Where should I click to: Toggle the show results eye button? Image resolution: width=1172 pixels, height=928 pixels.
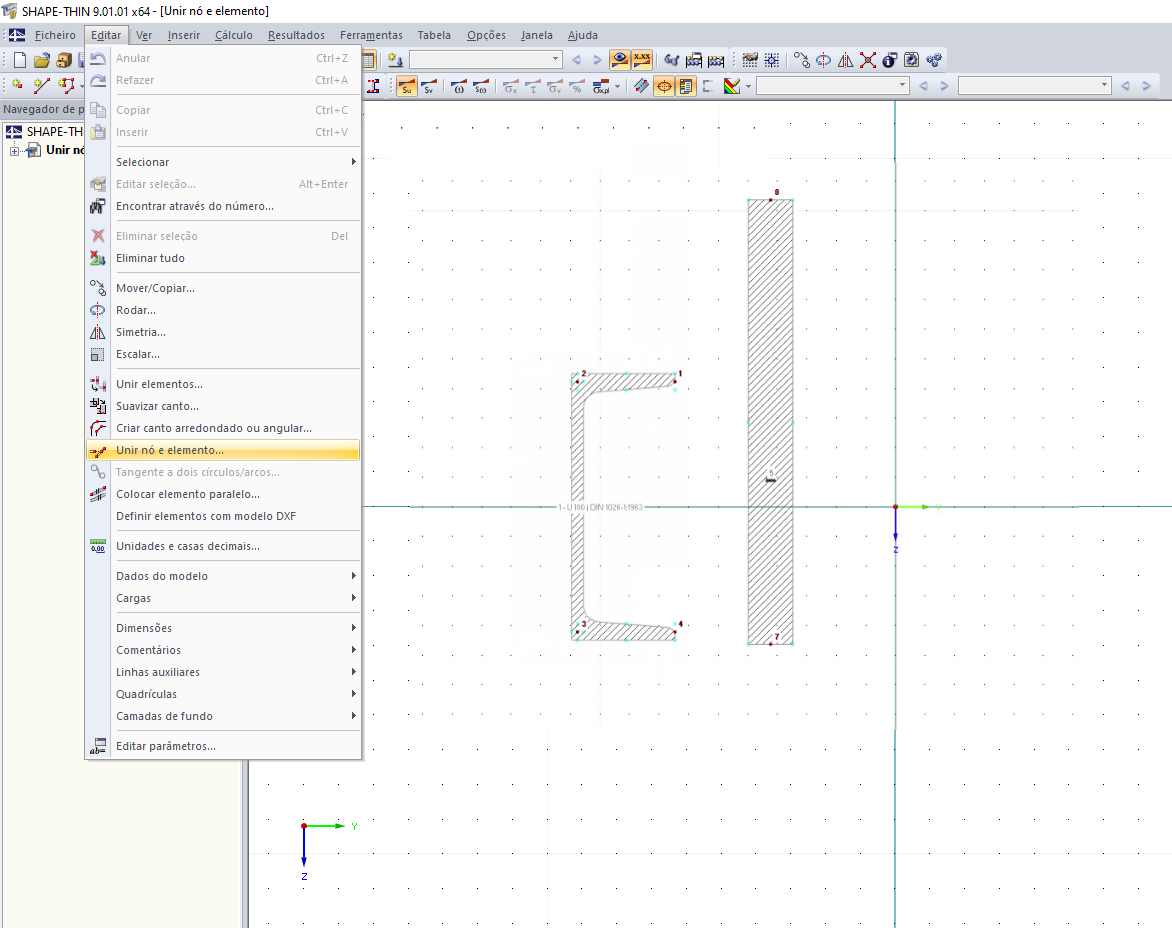620,60
